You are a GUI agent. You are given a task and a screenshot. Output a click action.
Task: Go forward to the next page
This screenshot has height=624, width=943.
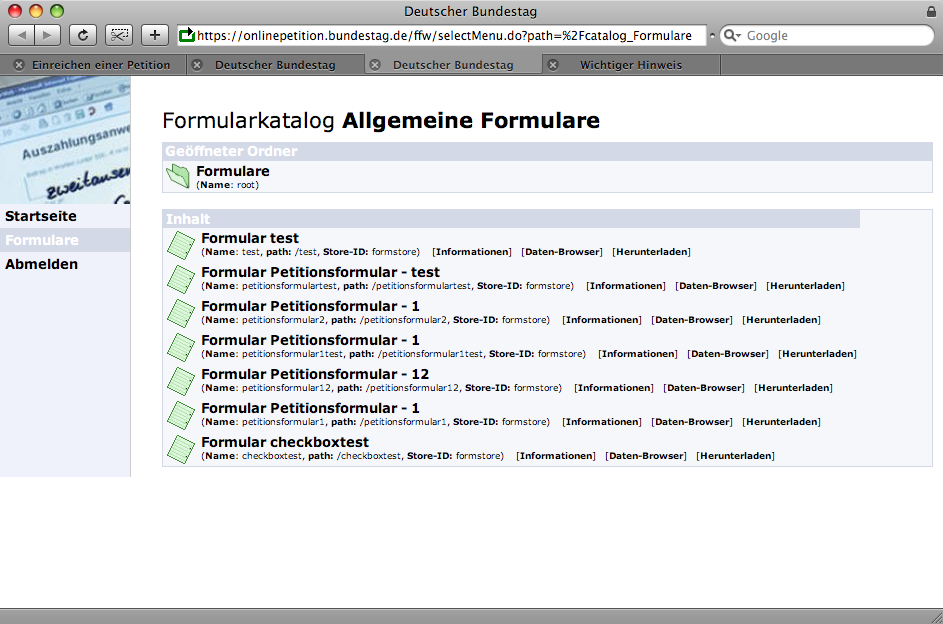coord(47,35)
